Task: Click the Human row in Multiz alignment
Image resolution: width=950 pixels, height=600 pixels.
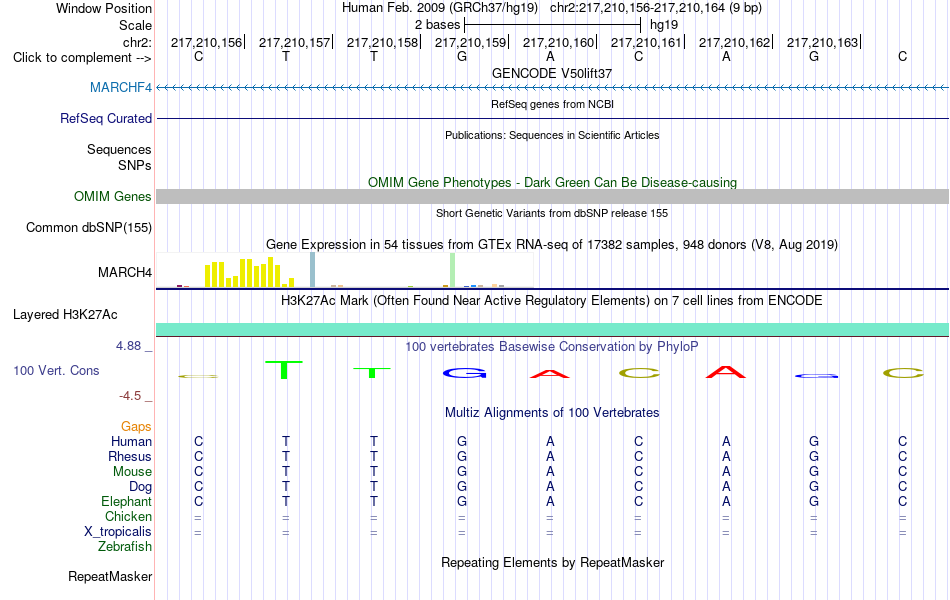Action: [x=552, y=441]
